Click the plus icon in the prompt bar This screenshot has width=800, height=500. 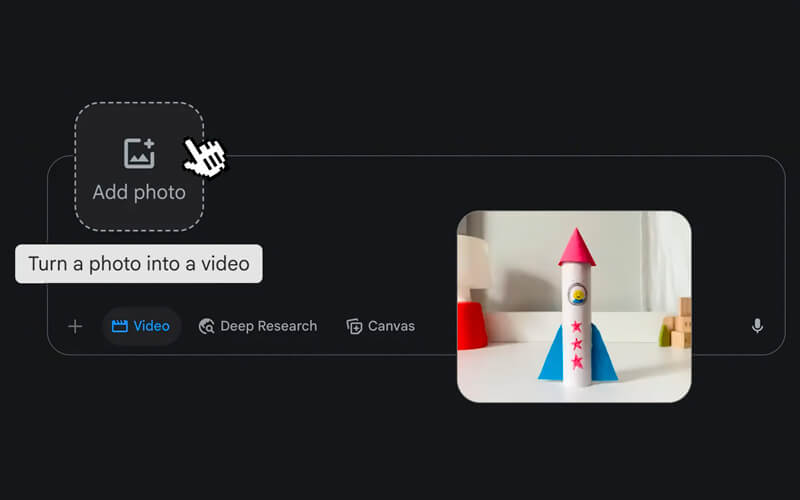(75, 326)
